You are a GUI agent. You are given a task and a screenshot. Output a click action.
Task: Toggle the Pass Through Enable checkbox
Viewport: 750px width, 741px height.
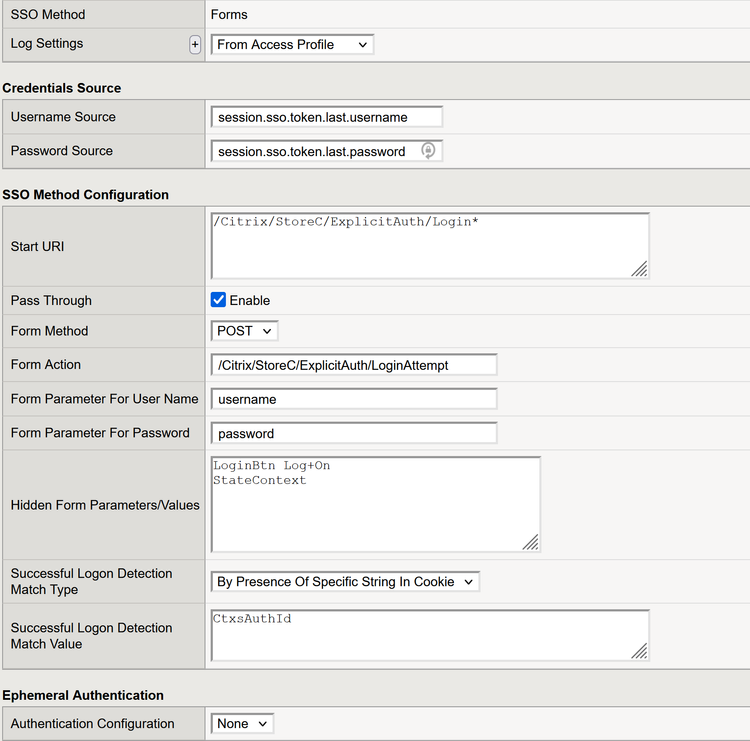pos(219,300)
